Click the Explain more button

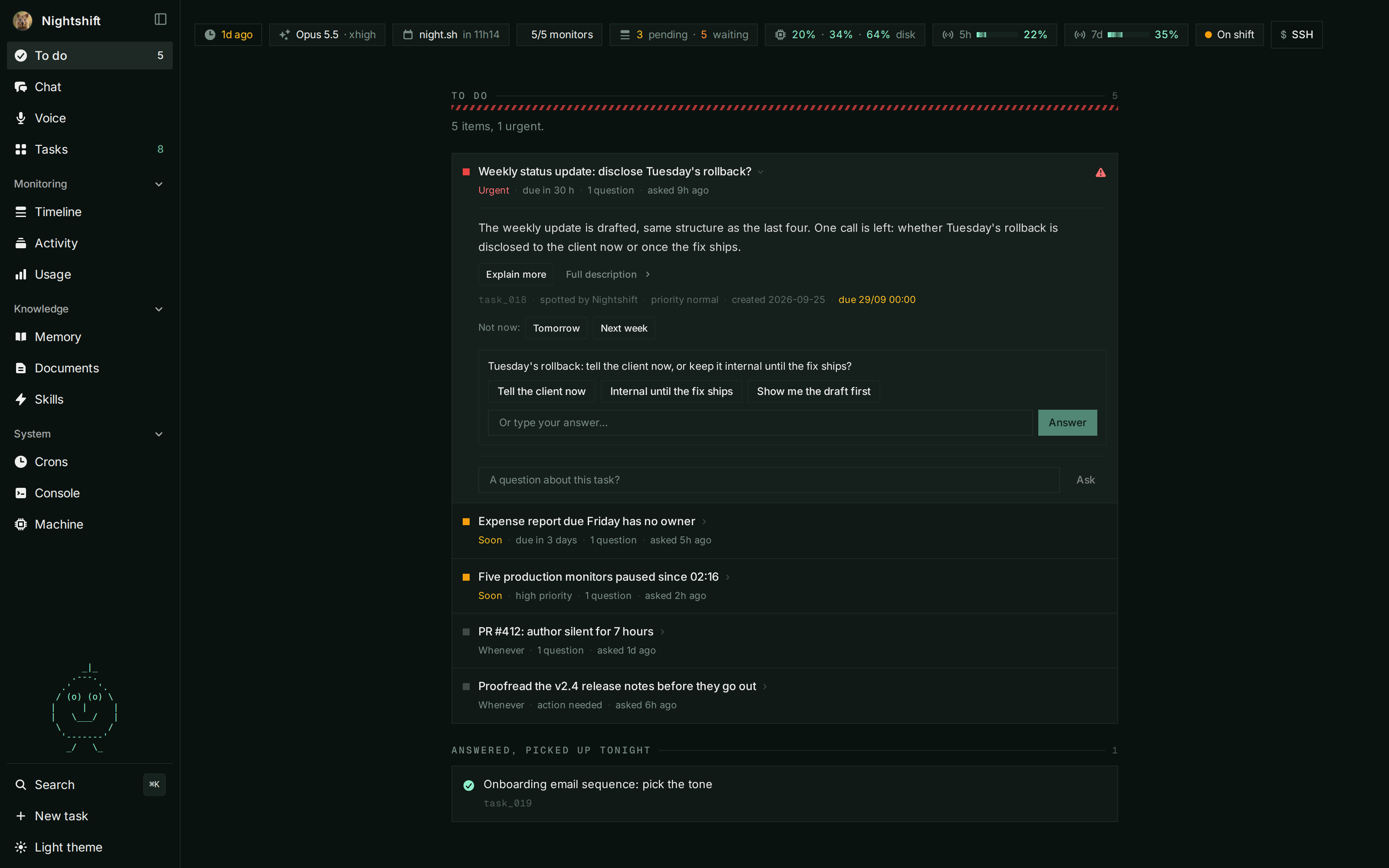(516, 274)
